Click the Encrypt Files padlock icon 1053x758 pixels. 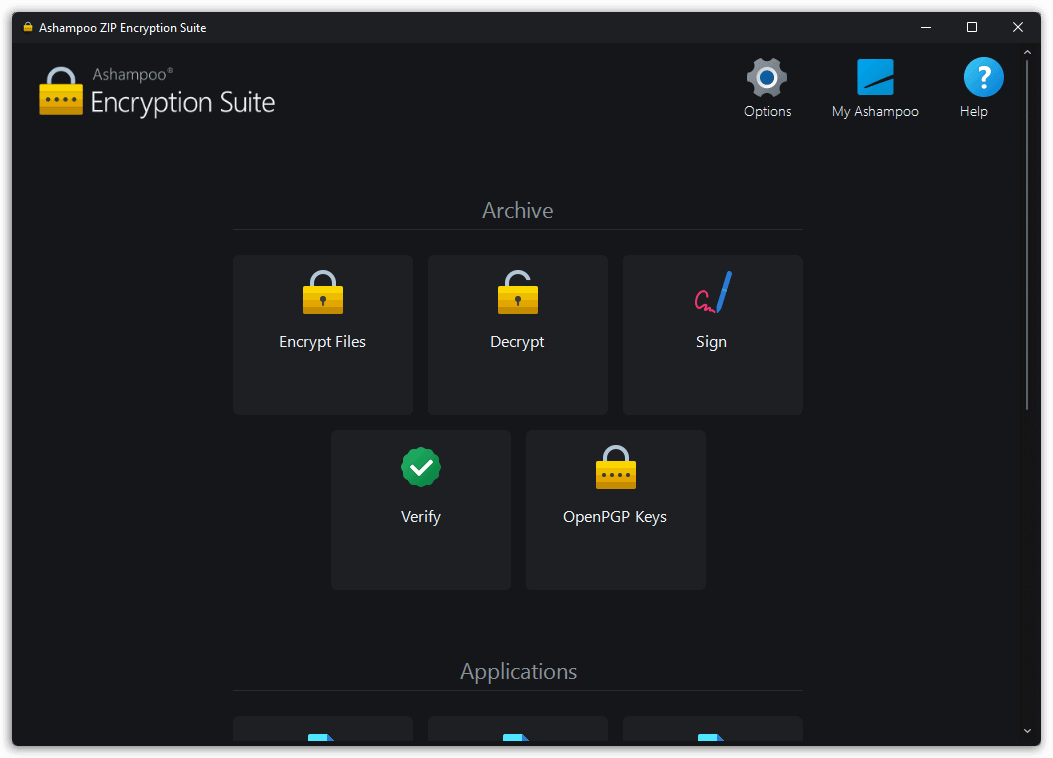coord(322,293)
